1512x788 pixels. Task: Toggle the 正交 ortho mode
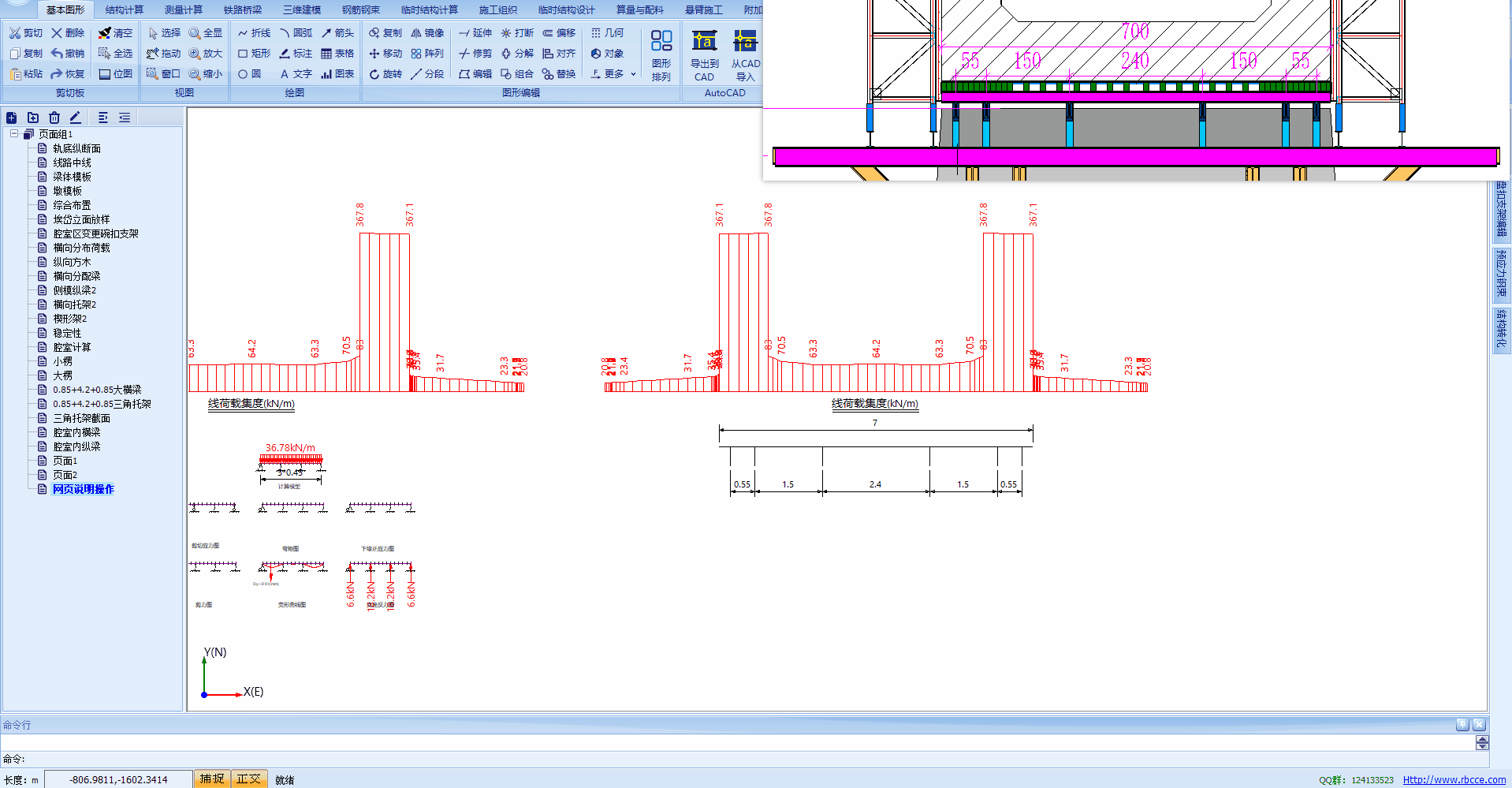(x=248, y=779)
